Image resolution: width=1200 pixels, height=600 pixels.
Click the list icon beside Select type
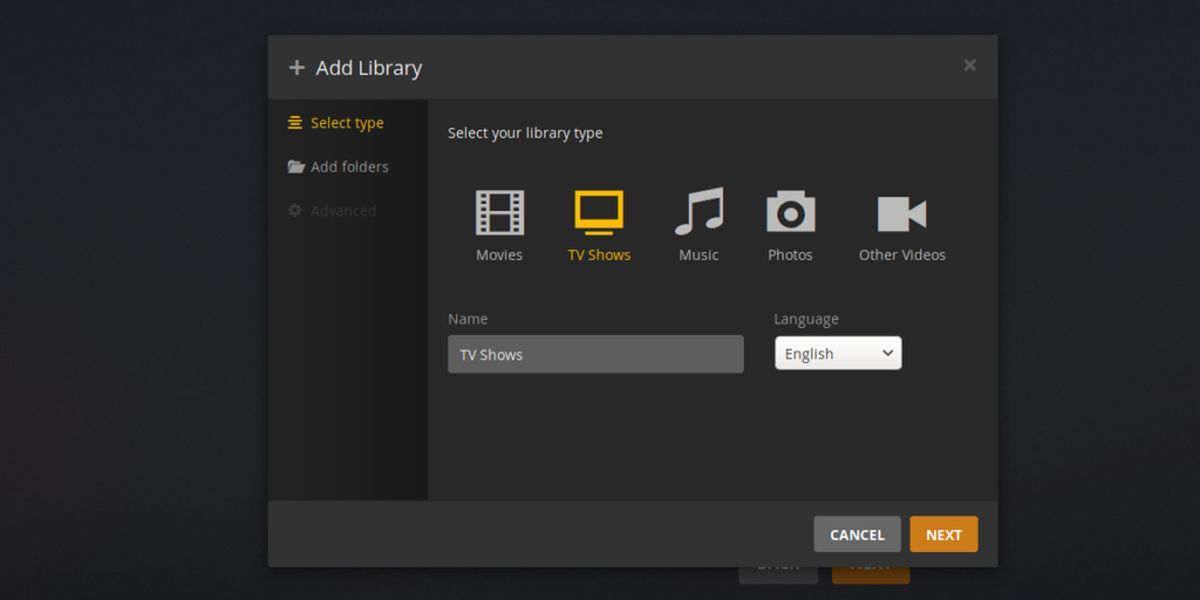click(x=295, y=123)
